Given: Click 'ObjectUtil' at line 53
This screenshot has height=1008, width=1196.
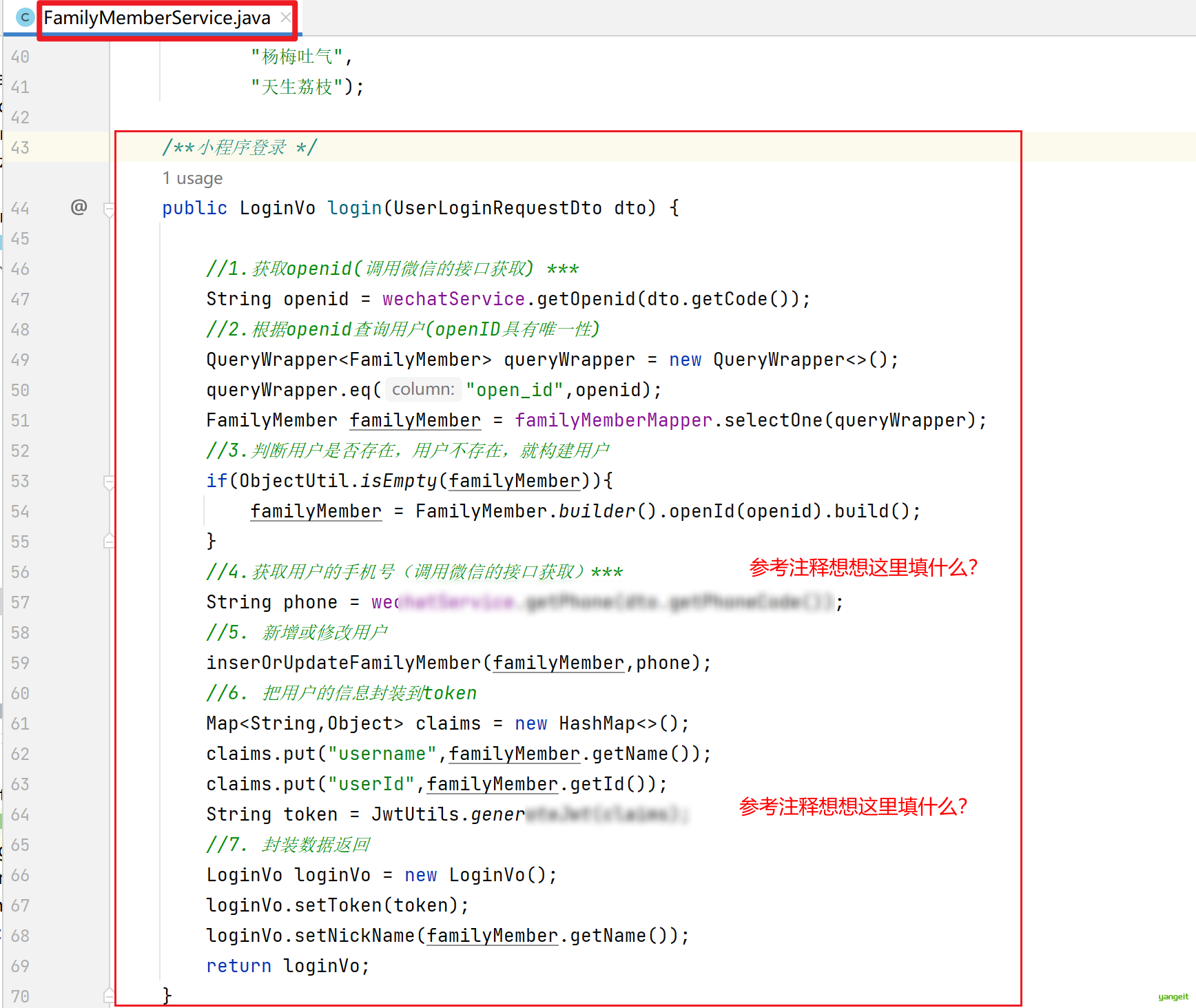Looking at the screenshot, I should tap(294, 481).
